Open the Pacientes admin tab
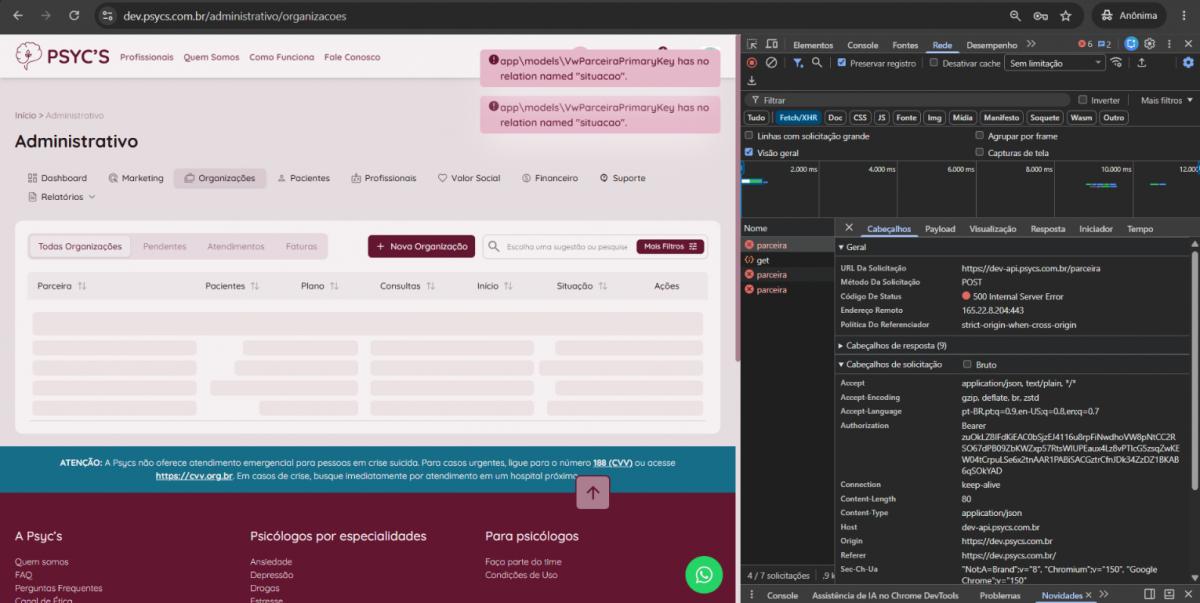Screen dimensions: 1200x603 (x=303, y=178)
